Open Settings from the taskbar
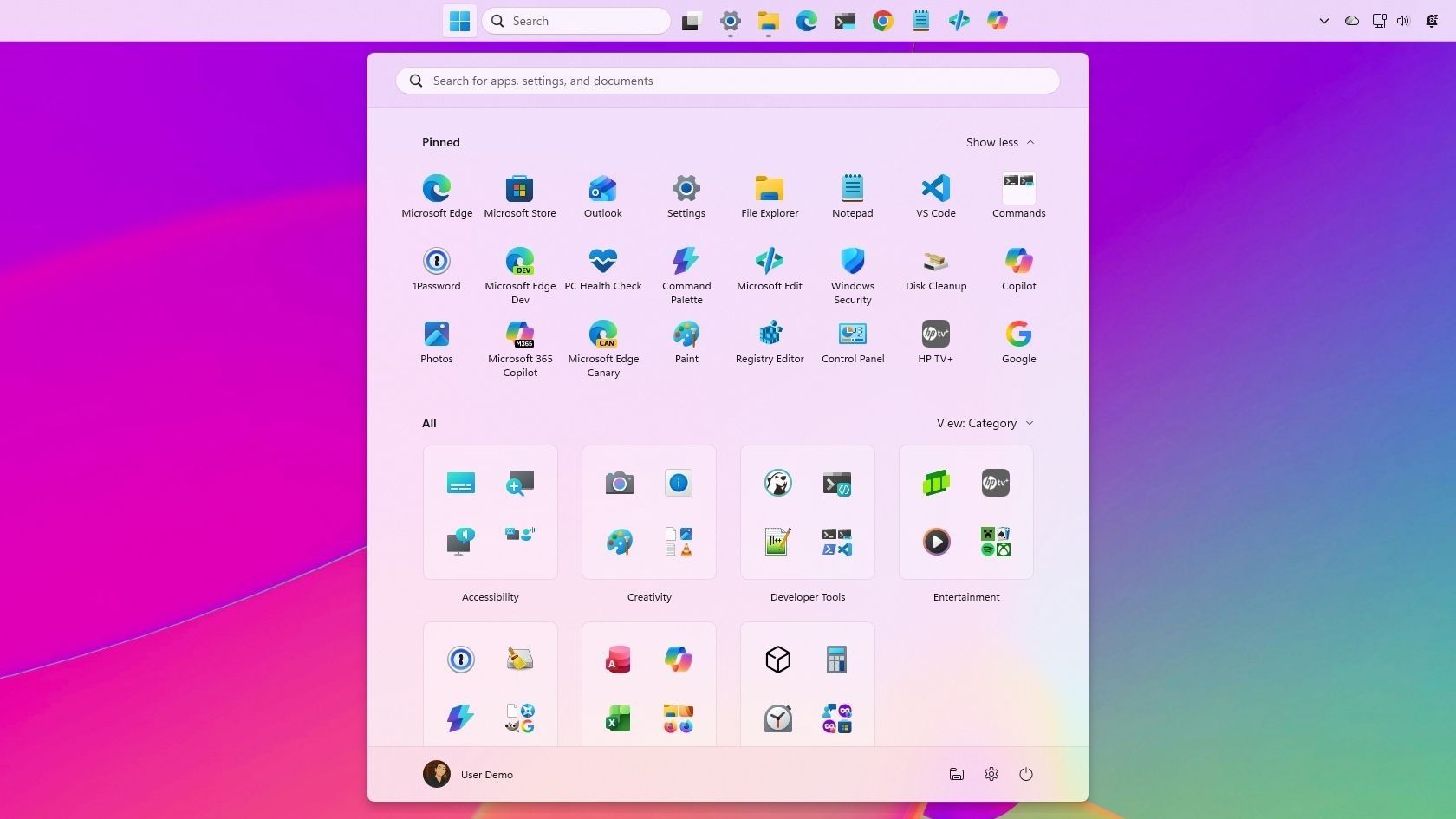The image size is (1456, 819). click(731, 21)
